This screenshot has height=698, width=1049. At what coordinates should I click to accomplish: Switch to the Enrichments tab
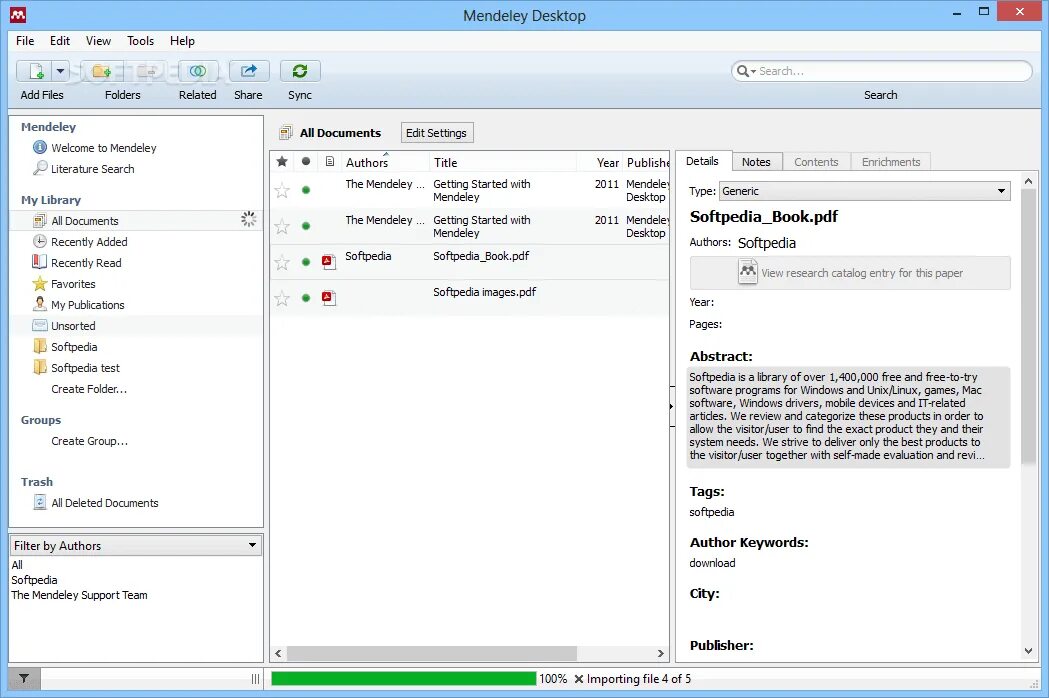891,162
